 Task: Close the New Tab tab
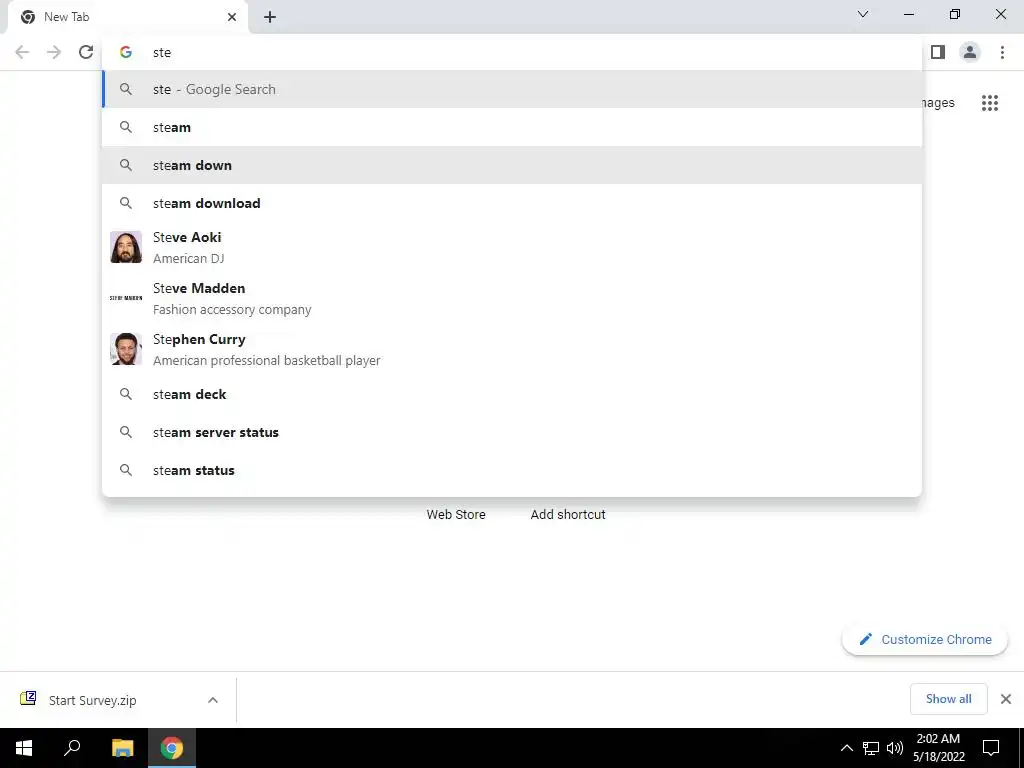pos(232,17)
